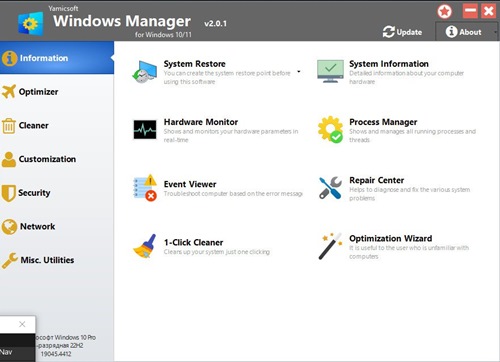Click the Customization person icon
The width and height of the screenshot is (500, 362).
click(9, 159)
